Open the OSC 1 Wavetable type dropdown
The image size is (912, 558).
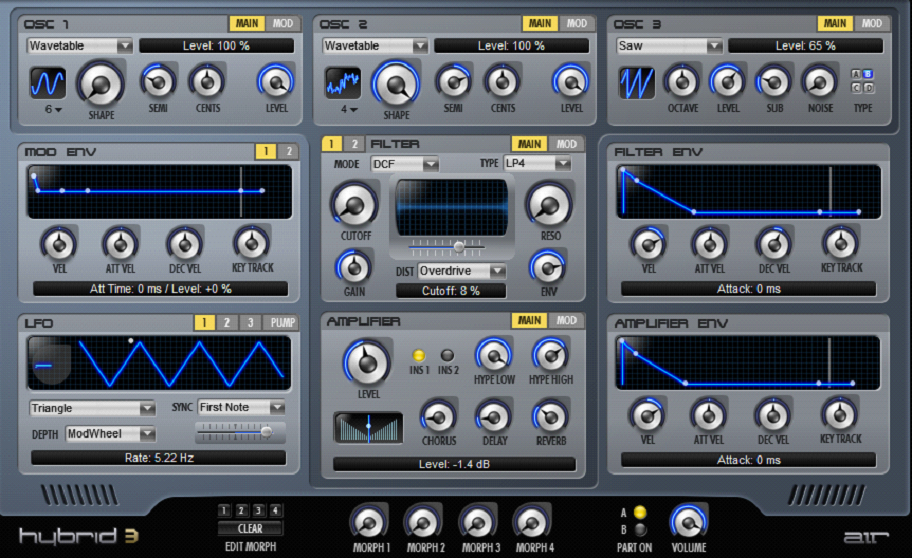pyautogui.click(x=80, y=45)
